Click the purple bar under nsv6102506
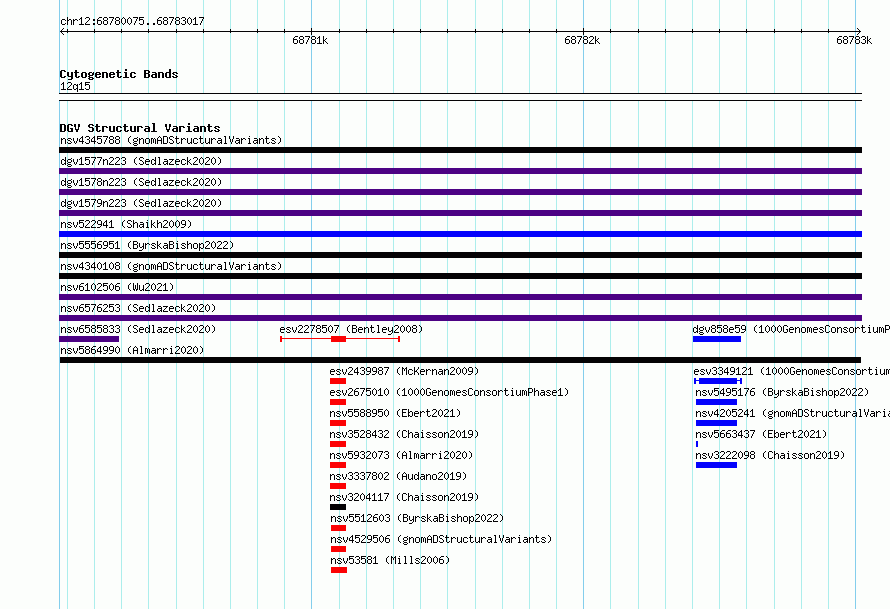The image size is (890, 609). 460,297
